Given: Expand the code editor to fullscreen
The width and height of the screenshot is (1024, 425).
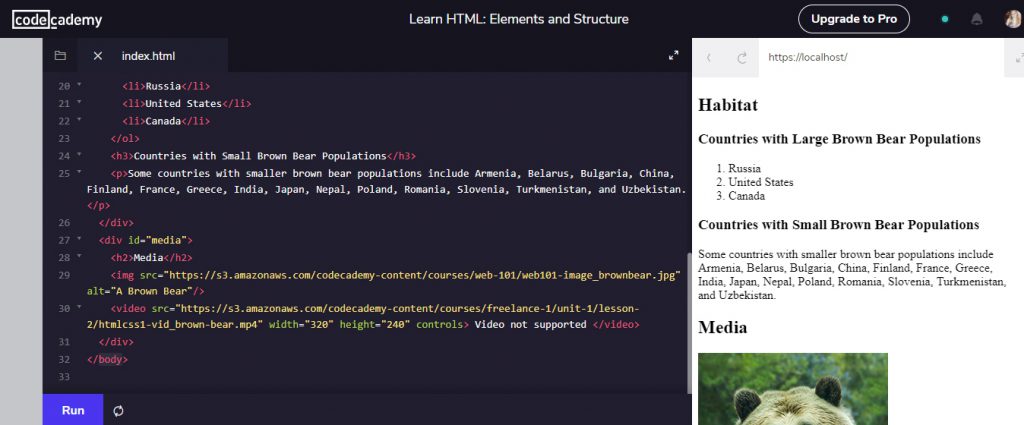Looking at the screenshot, I should tap(673, 56).
